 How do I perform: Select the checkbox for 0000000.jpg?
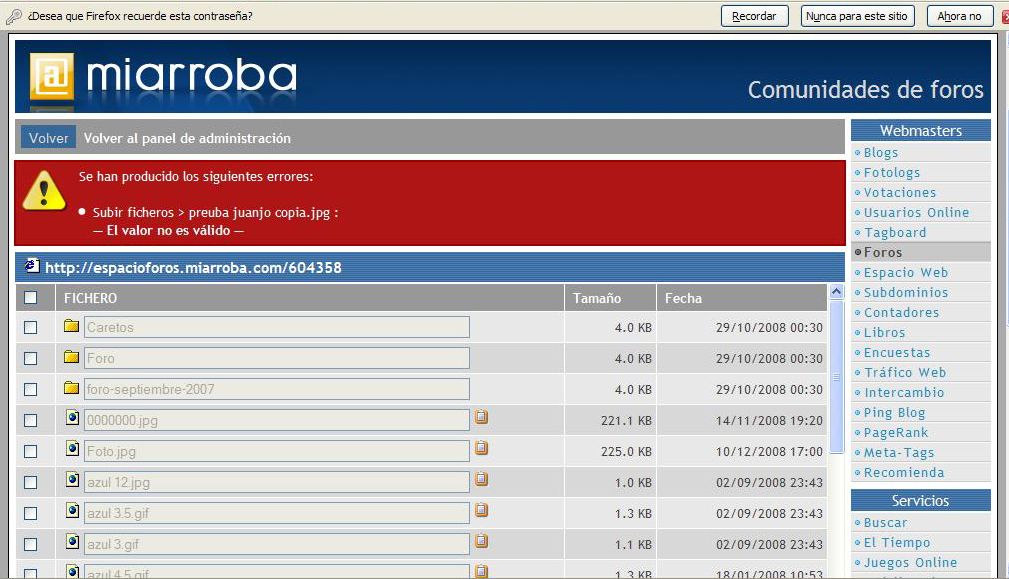click(30, 420)
